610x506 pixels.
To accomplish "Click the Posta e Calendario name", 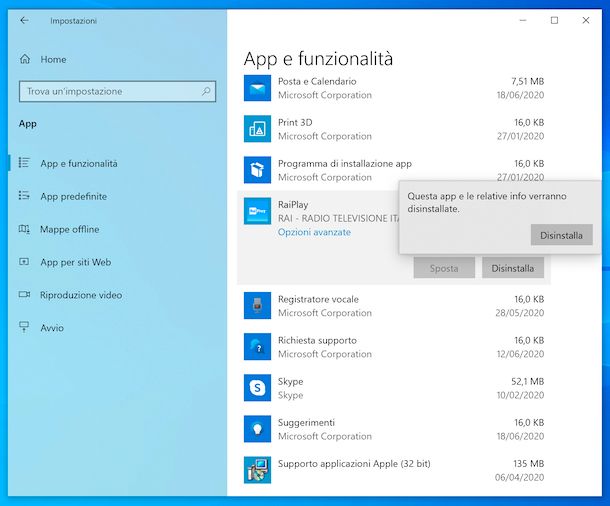I will tap(317, 81).
